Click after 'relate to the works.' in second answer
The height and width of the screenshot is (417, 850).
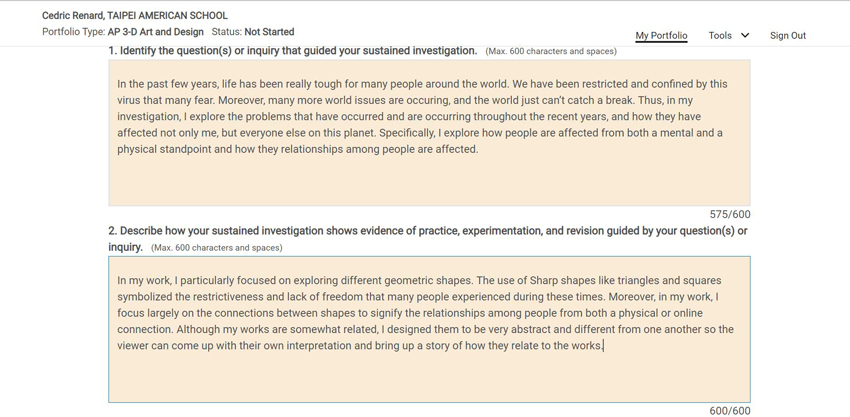604,345
